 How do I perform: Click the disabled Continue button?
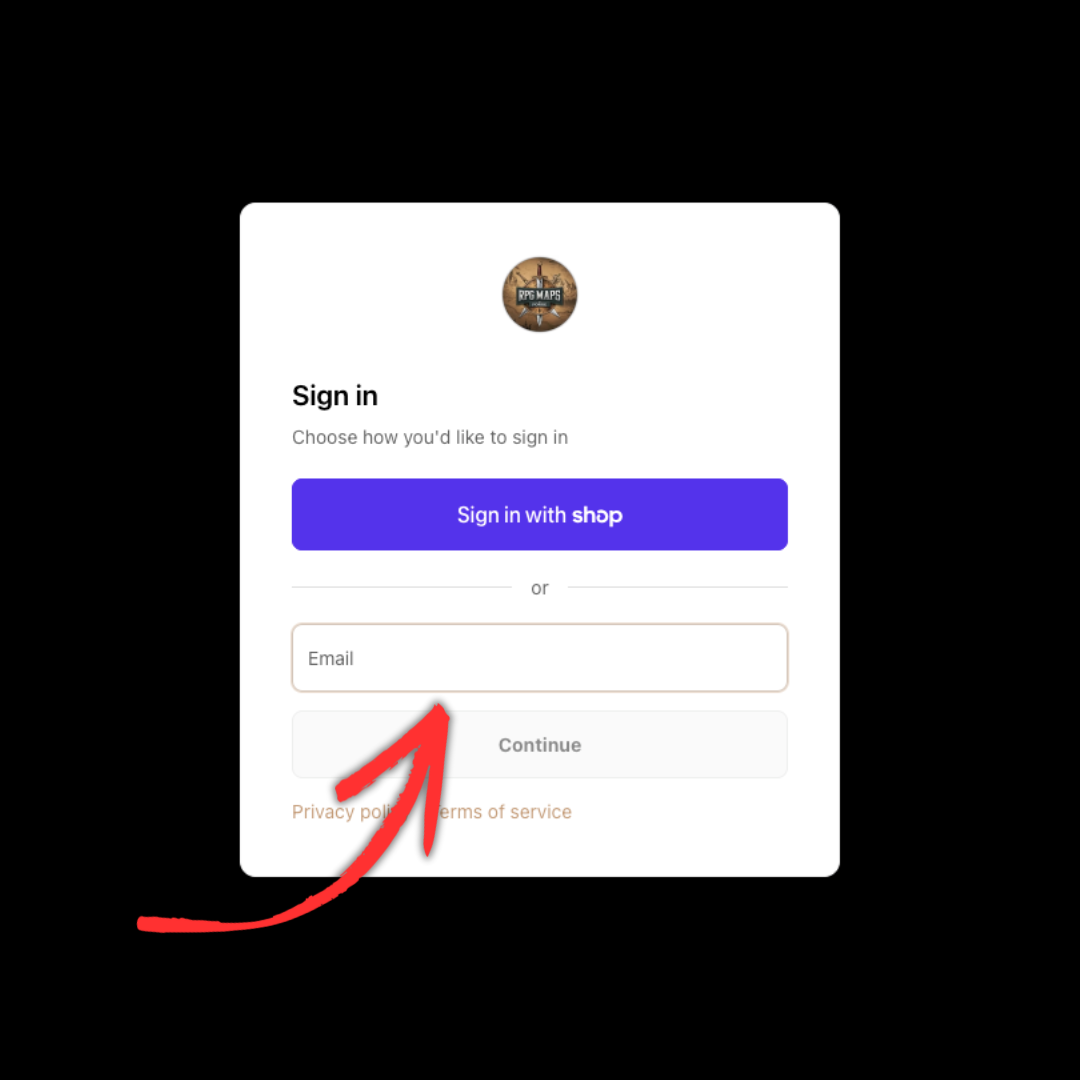tap(539, 745)
